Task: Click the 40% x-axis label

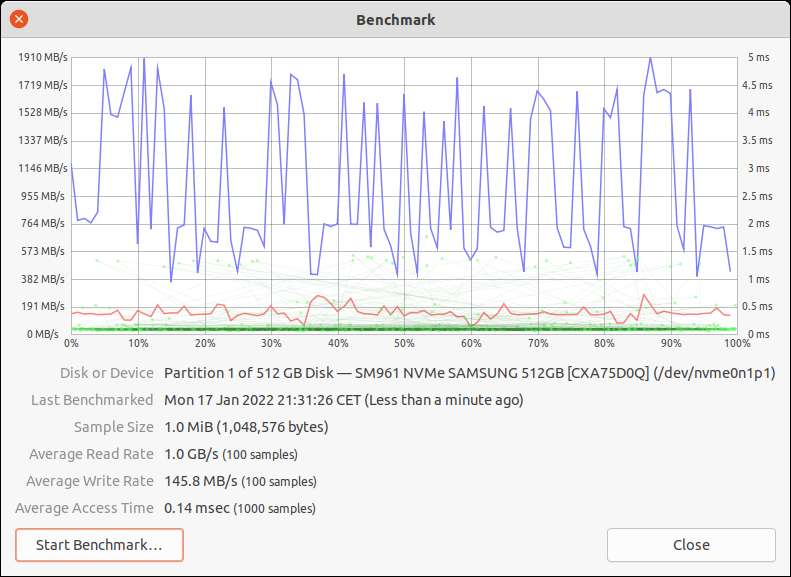Action: 338,343
